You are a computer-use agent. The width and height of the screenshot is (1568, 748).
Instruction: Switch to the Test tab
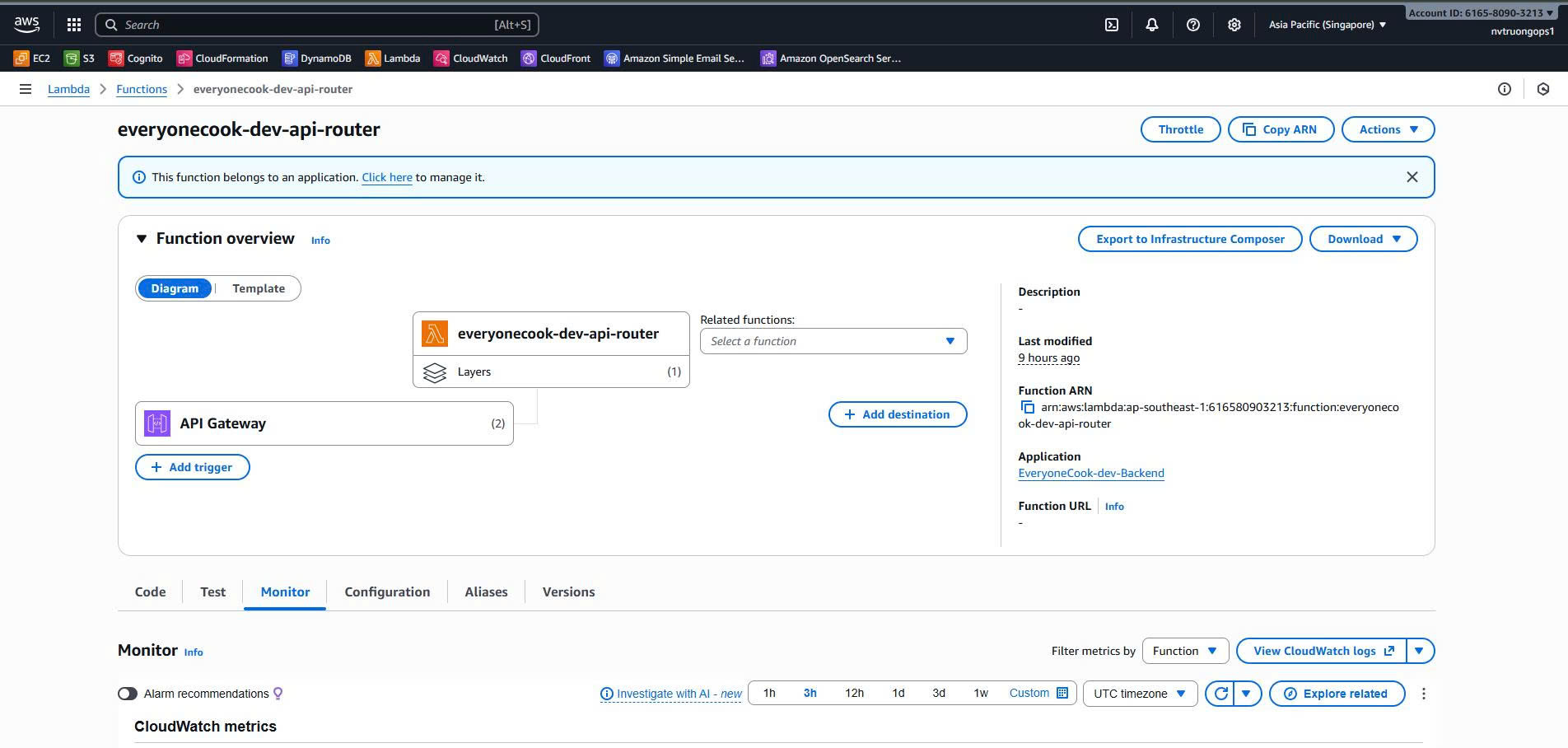212,592
